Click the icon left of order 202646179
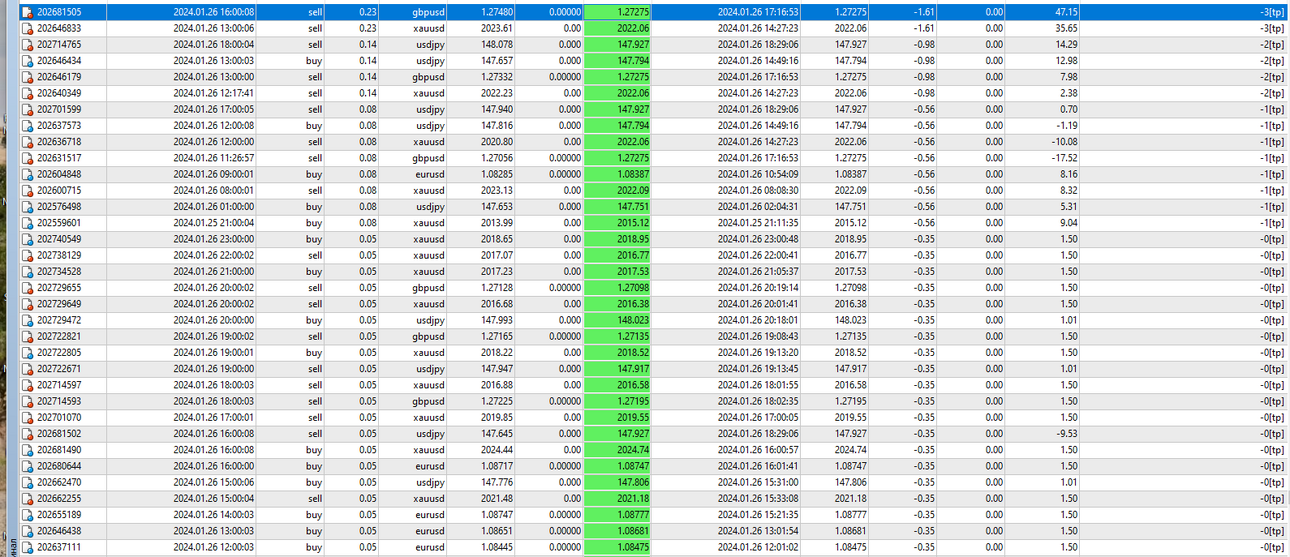Viewport: 1290px width, 557px height. point(27,77)
